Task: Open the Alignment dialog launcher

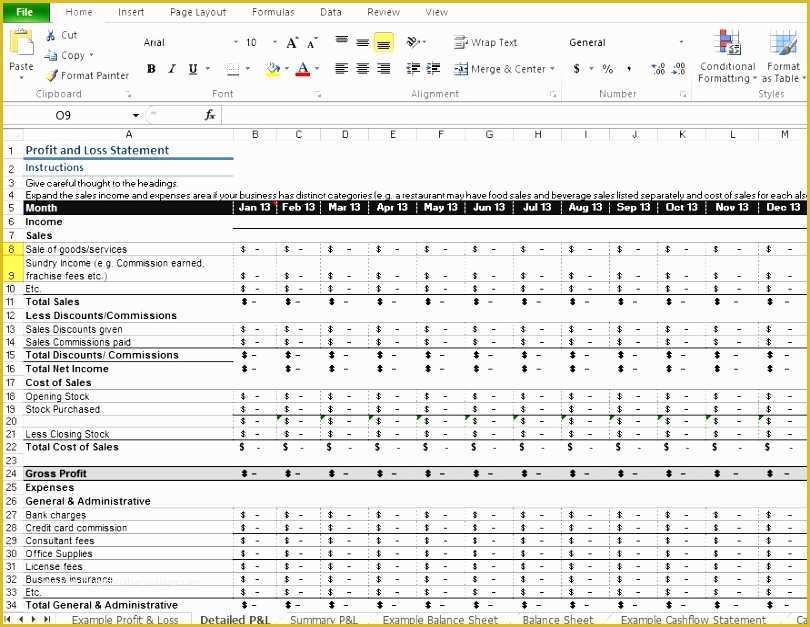Action: 553,95
